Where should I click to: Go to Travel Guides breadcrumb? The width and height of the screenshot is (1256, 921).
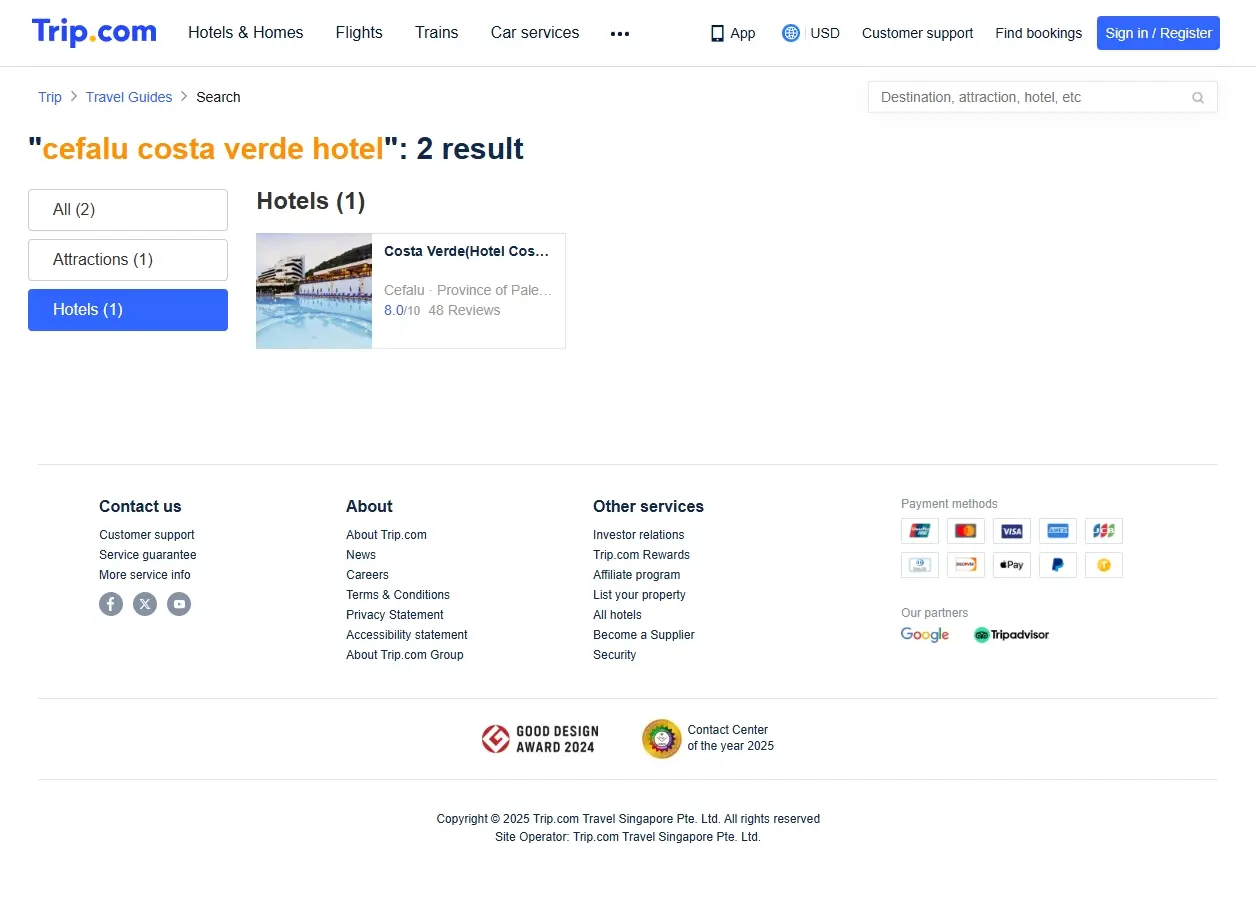pyautogui.click(x=129, y=97)
